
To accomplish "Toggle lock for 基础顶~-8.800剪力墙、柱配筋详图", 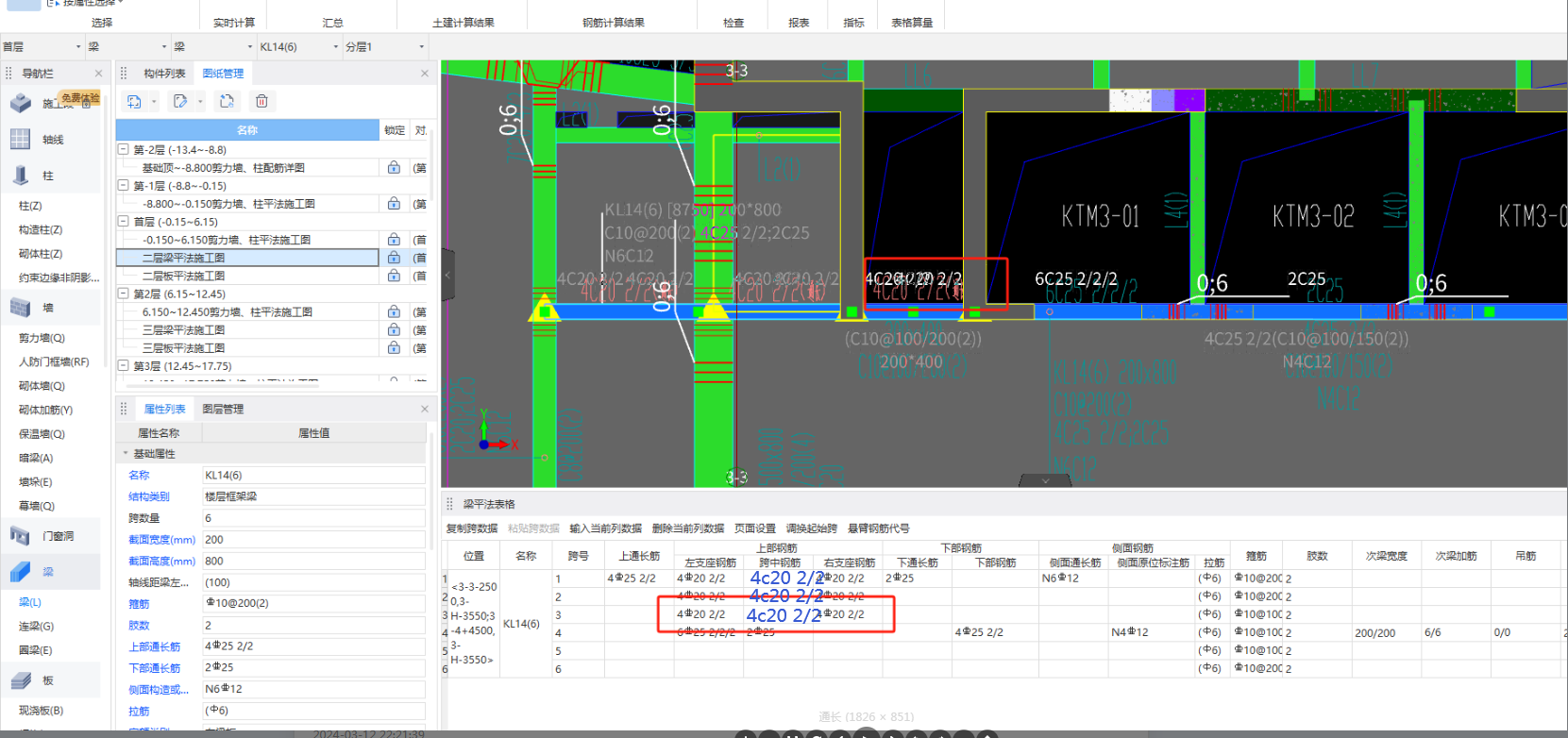I will pyautogui.click(x=394, y=167).
